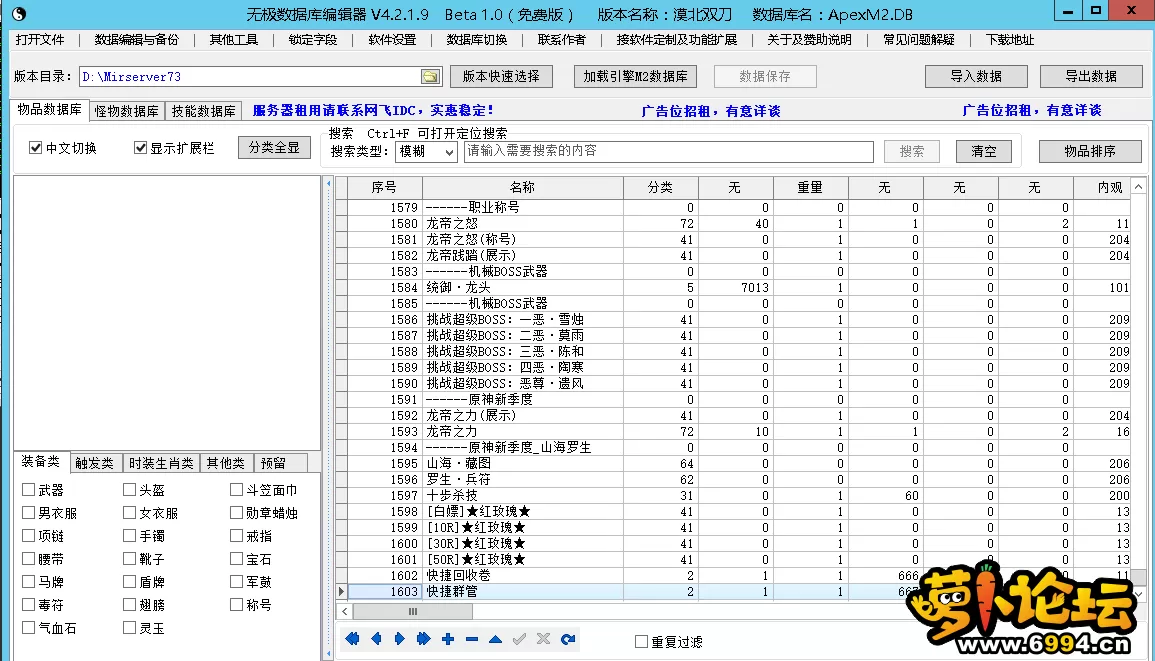Click the row indicator arrow for row 1603

tap(341, 591)
